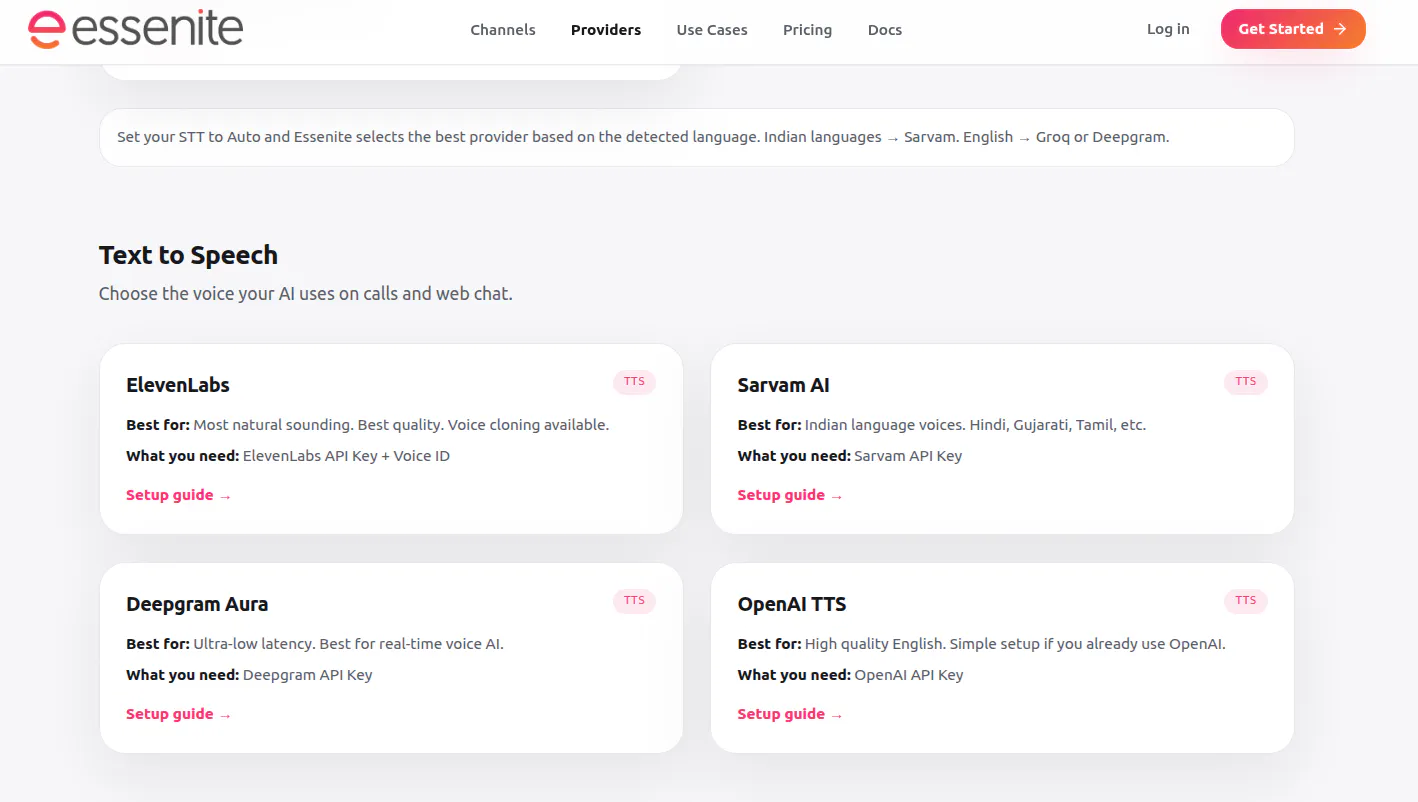This screenshot has height=802, width=1418.
Task: Click the OpenAI TTS card title
Action: coord(792,604)
